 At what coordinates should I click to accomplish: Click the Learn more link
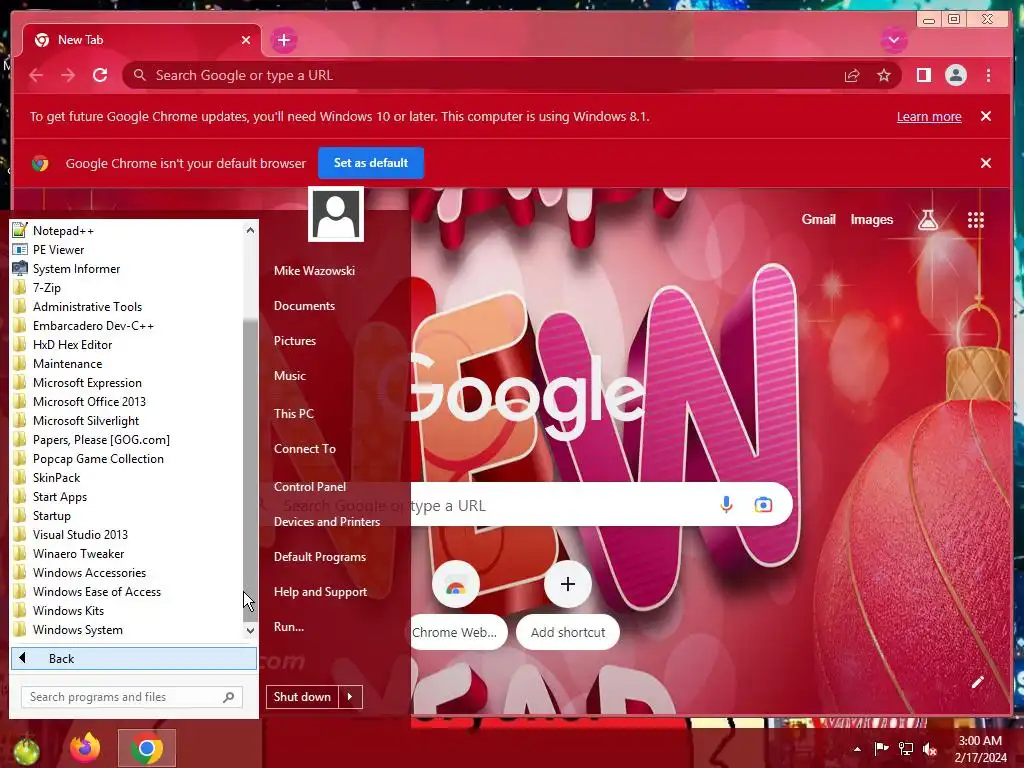click(x=929, y=116)
